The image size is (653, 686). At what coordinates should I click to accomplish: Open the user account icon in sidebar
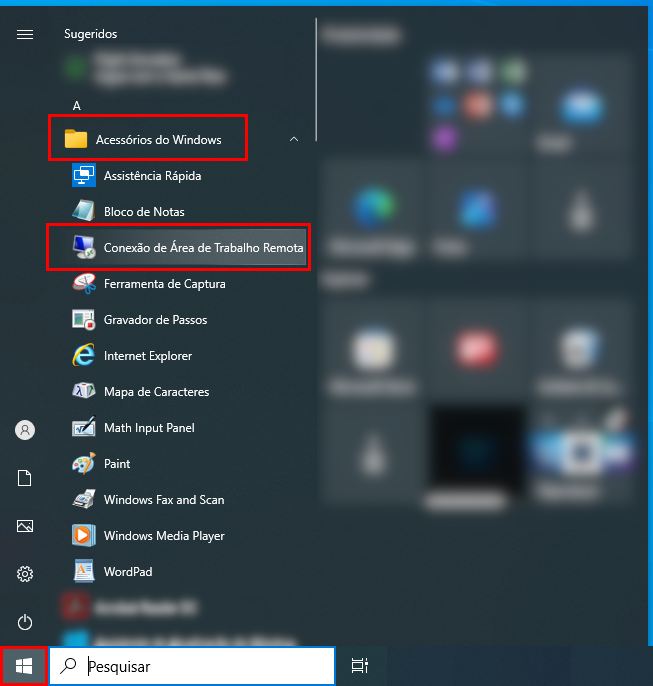25,430
